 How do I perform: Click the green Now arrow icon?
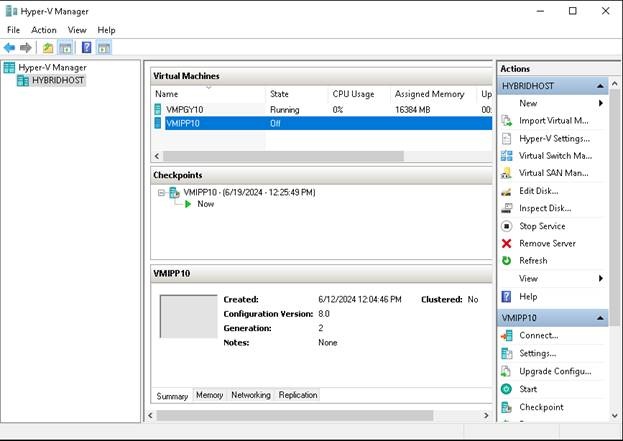point(188,204)
